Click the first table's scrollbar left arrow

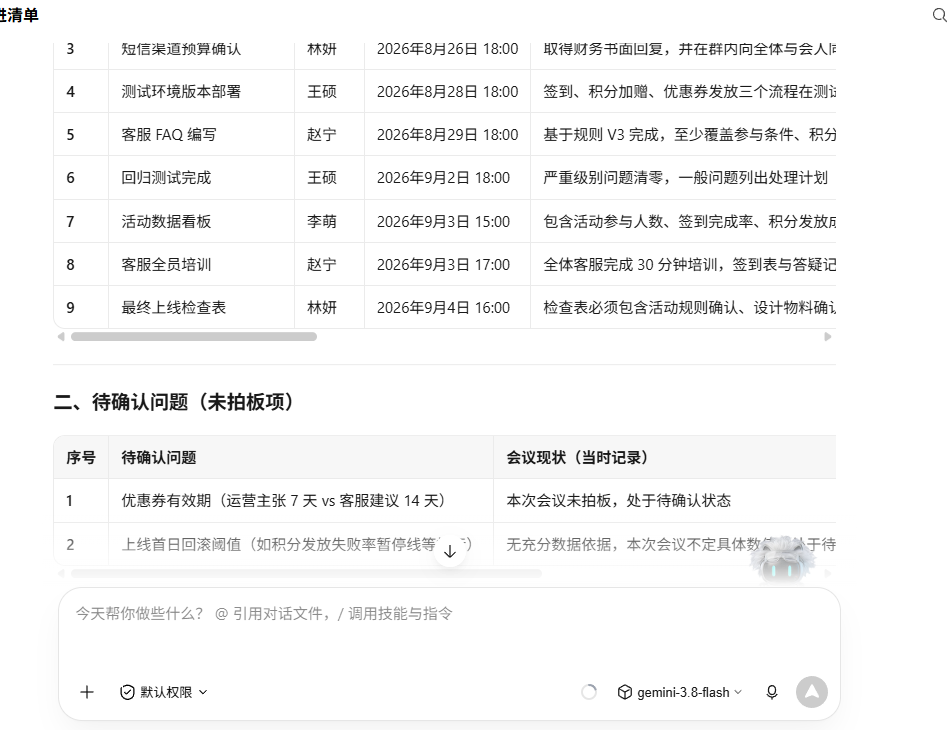[x=60, y=337]
